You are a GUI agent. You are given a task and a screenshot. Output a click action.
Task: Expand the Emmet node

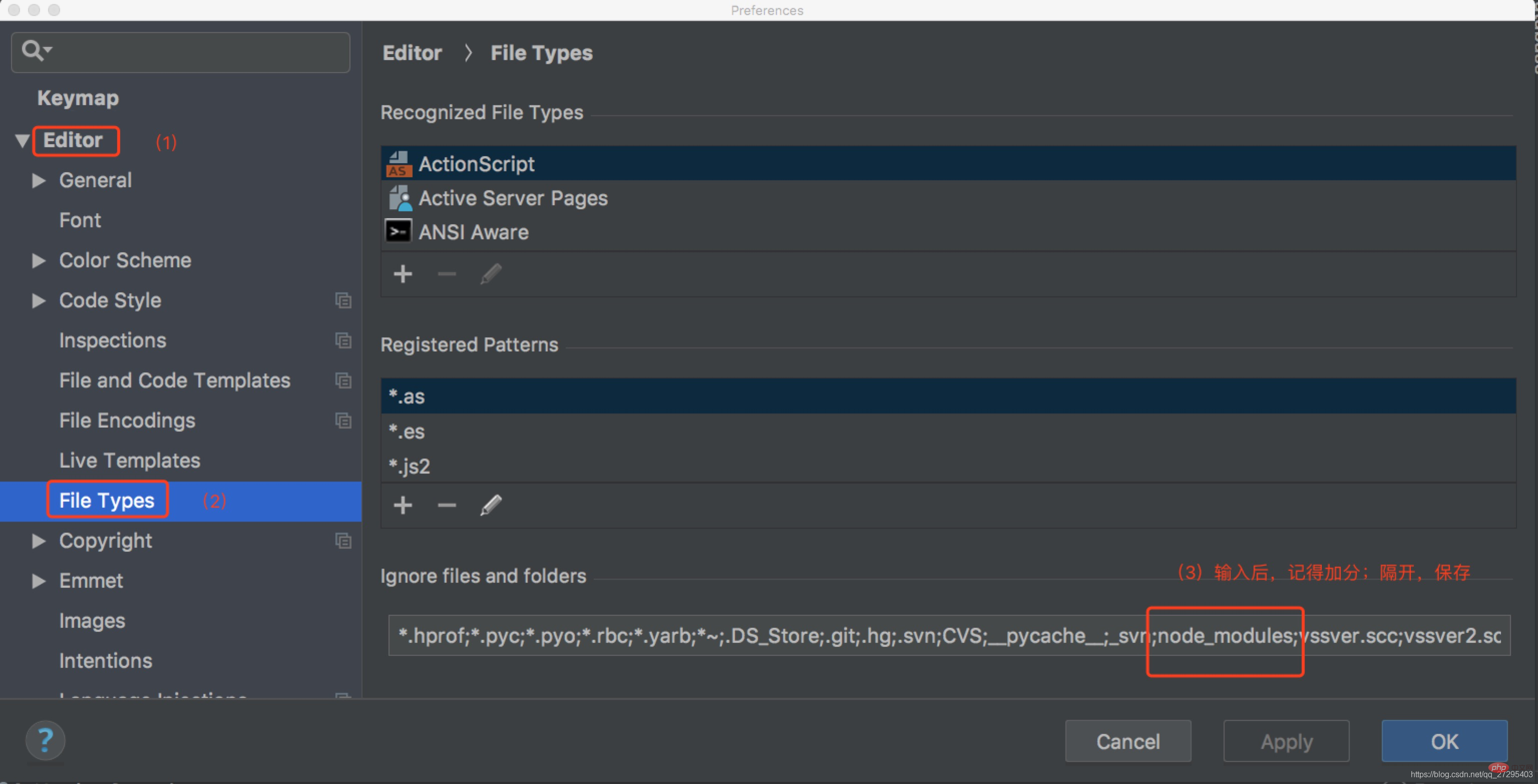(x=39, y=580)
